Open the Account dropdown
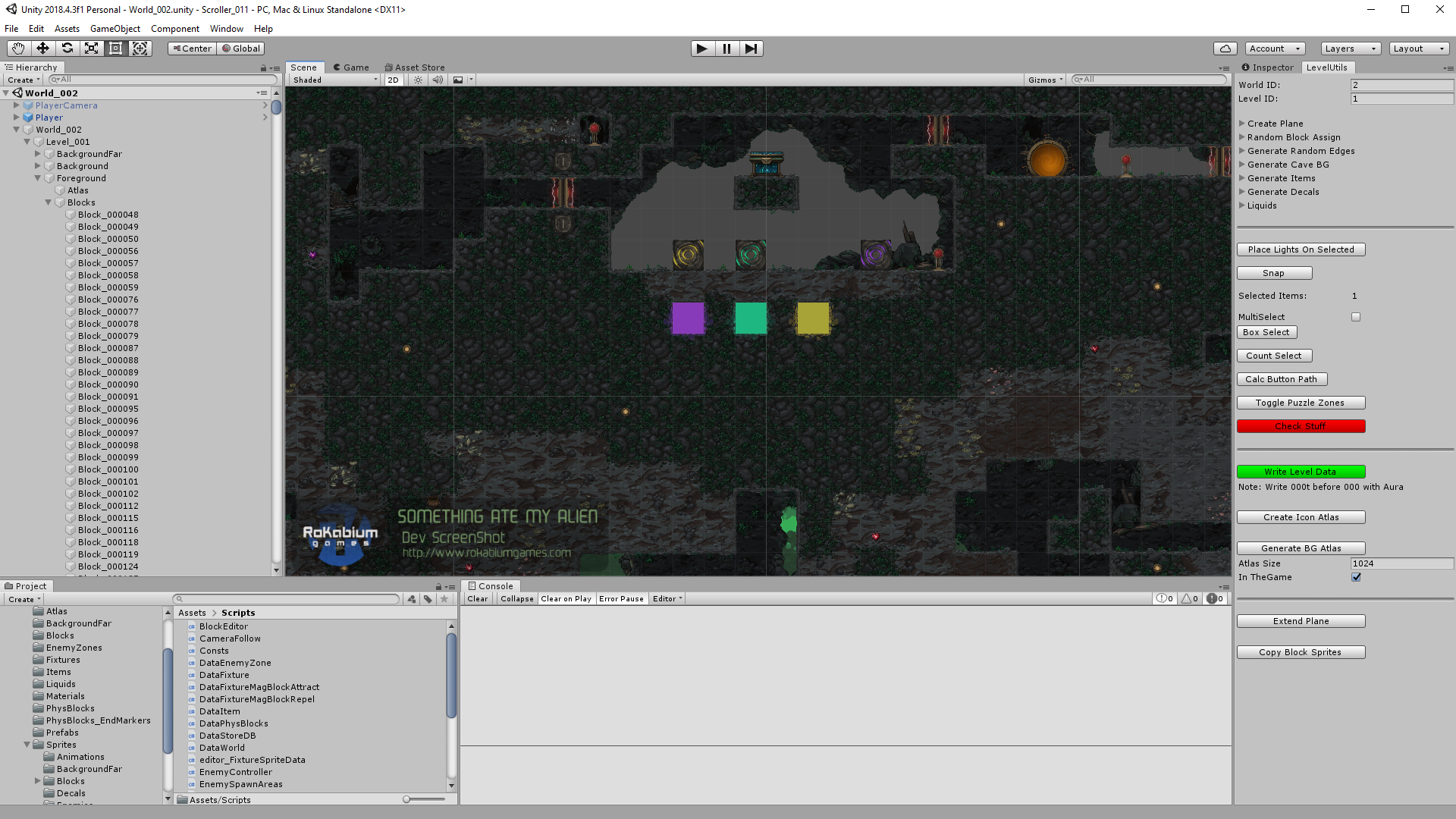1456x819 pixels. coord(1275,49)
